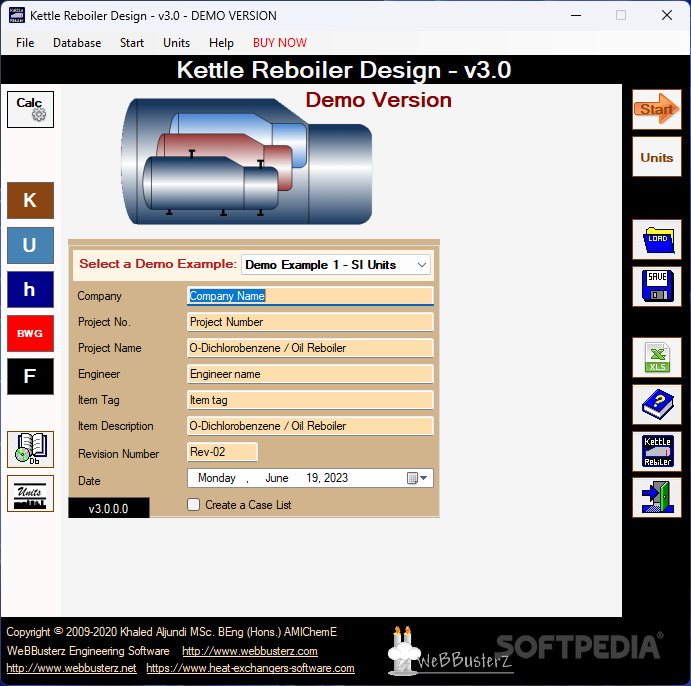Click the Calc gear icon button
The height and width of the screenshot is (686, 691).
pos(30,109)
